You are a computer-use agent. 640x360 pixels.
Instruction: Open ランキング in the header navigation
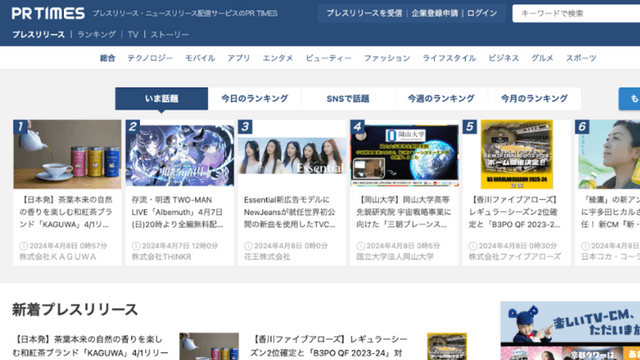tap(96, 35)
